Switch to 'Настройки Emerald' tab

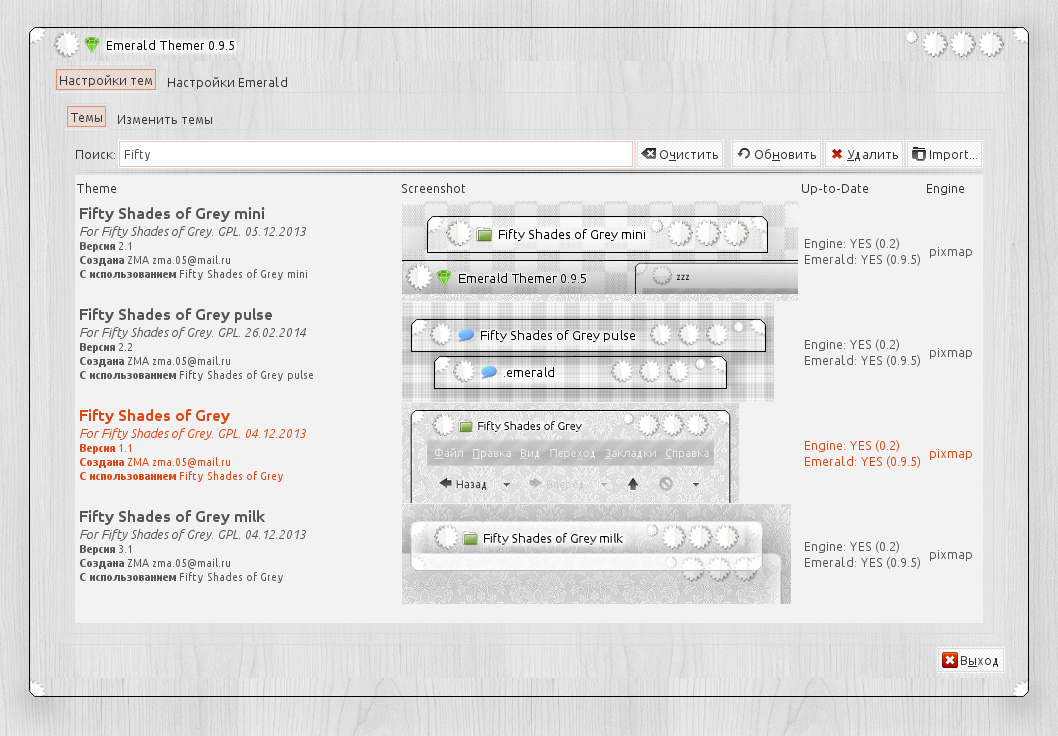pyautogui.click(x=227, y=82)
